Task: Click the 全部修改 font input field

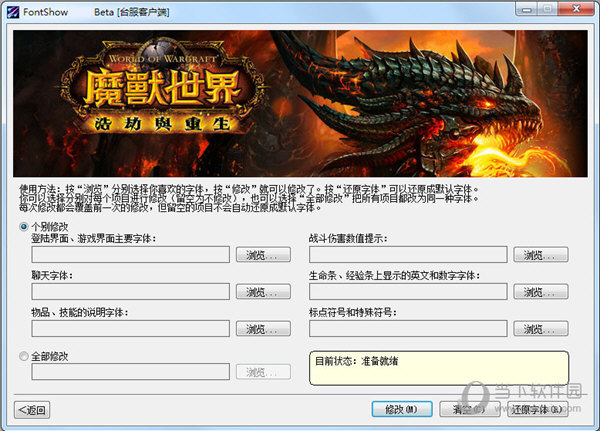Action: tap(130, 372)
